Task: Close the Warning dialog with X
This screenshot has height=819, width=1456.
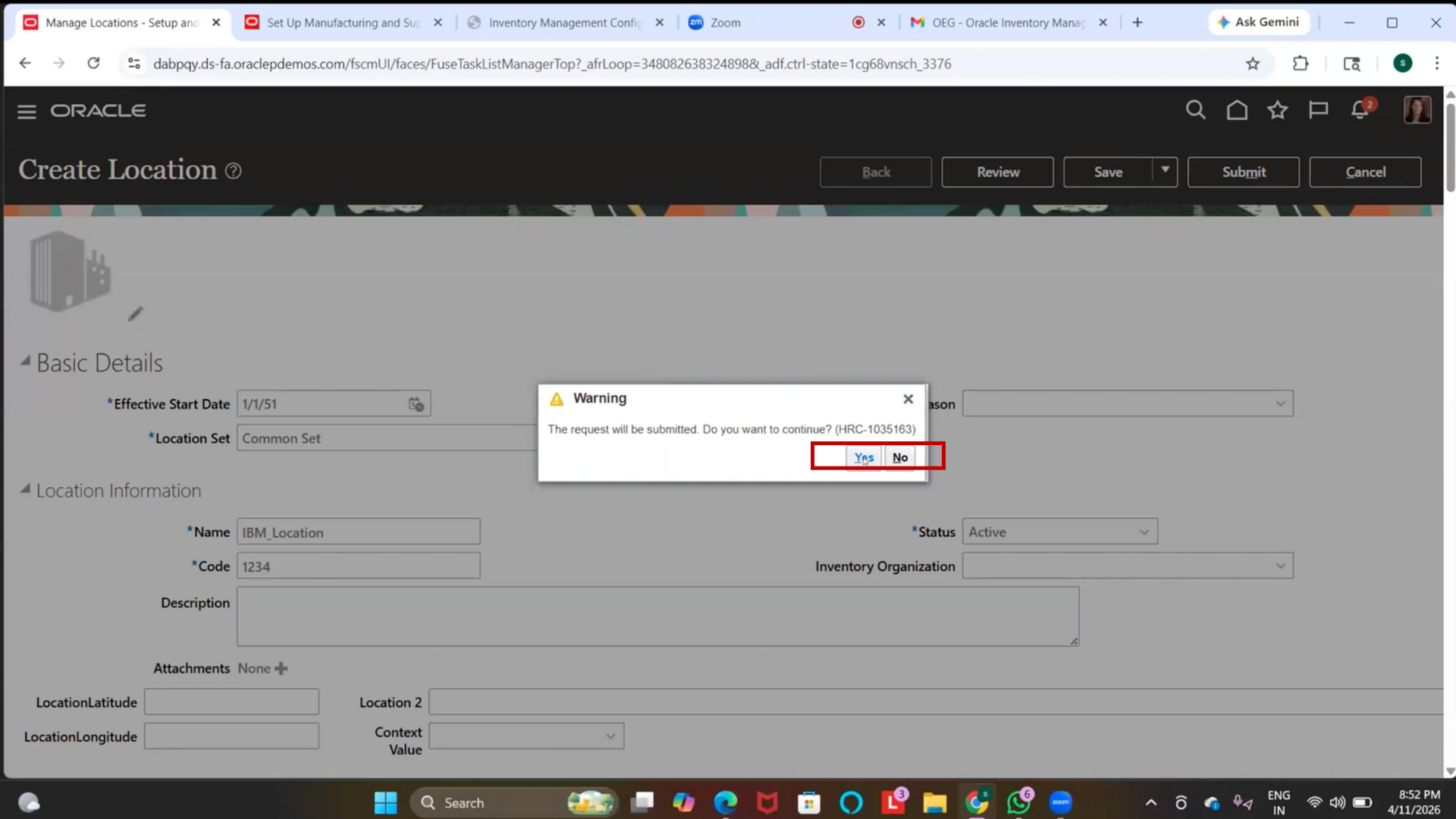Action: (x=908, y=399)
